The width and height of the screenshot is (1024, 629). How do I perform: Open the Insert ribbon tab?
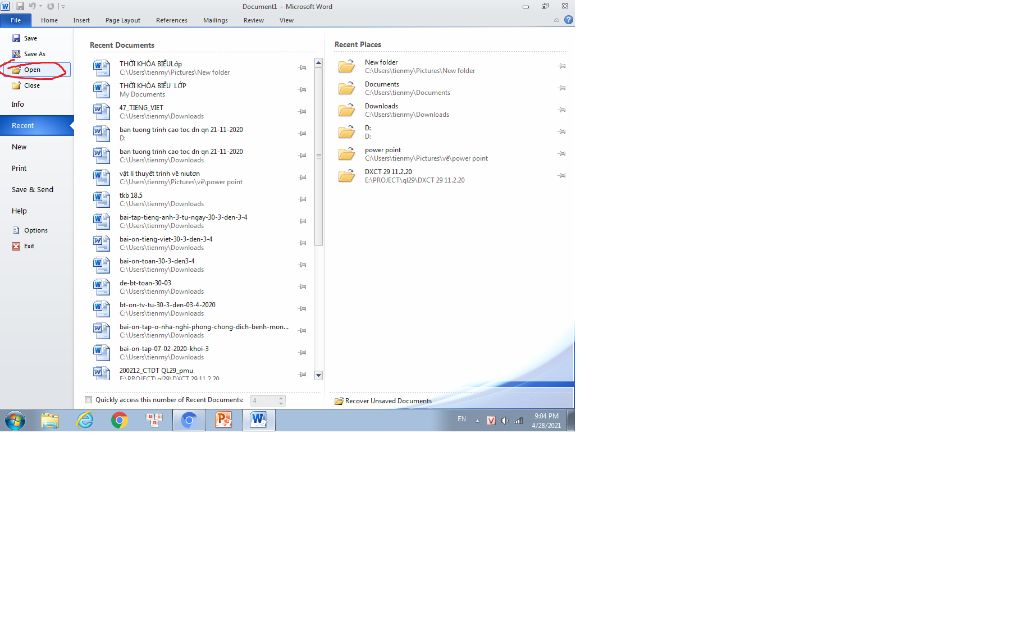(x=82, y=20)
